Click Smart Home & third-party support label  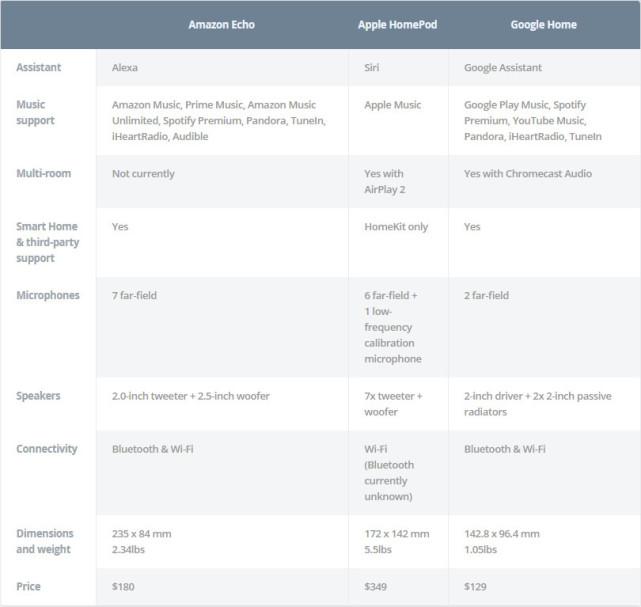point(49,242)
